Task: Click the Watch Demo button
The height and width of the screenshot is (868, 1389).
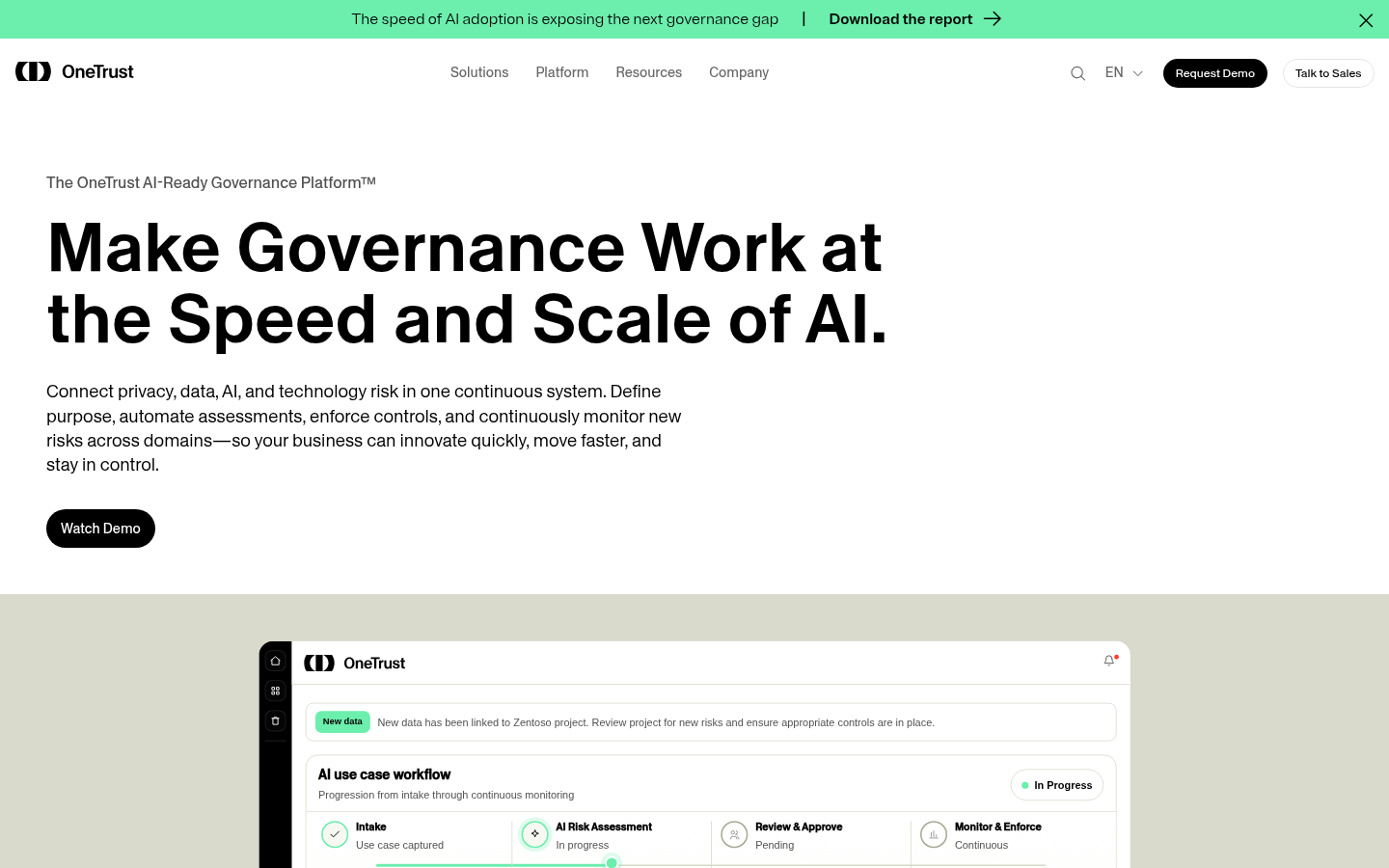Action: click(x=100, y=529)
